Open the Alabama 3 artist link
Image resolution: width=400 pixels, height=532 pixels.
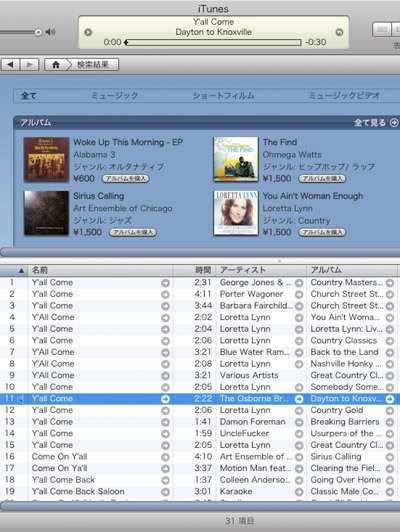pyautogui.click(x=94, y=155)
